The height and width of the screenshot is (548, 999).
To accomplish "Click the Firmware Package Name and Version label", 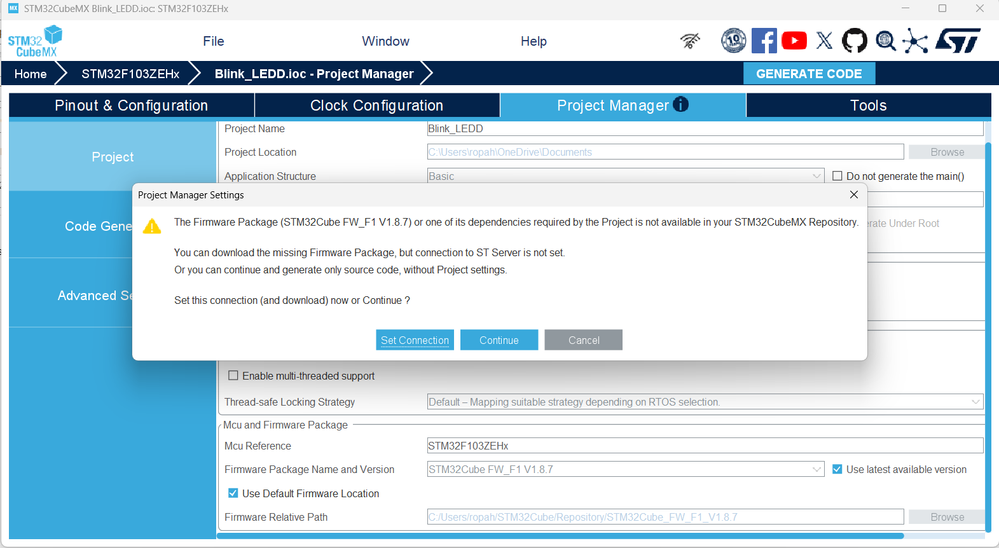I will (x=309, y=469).
